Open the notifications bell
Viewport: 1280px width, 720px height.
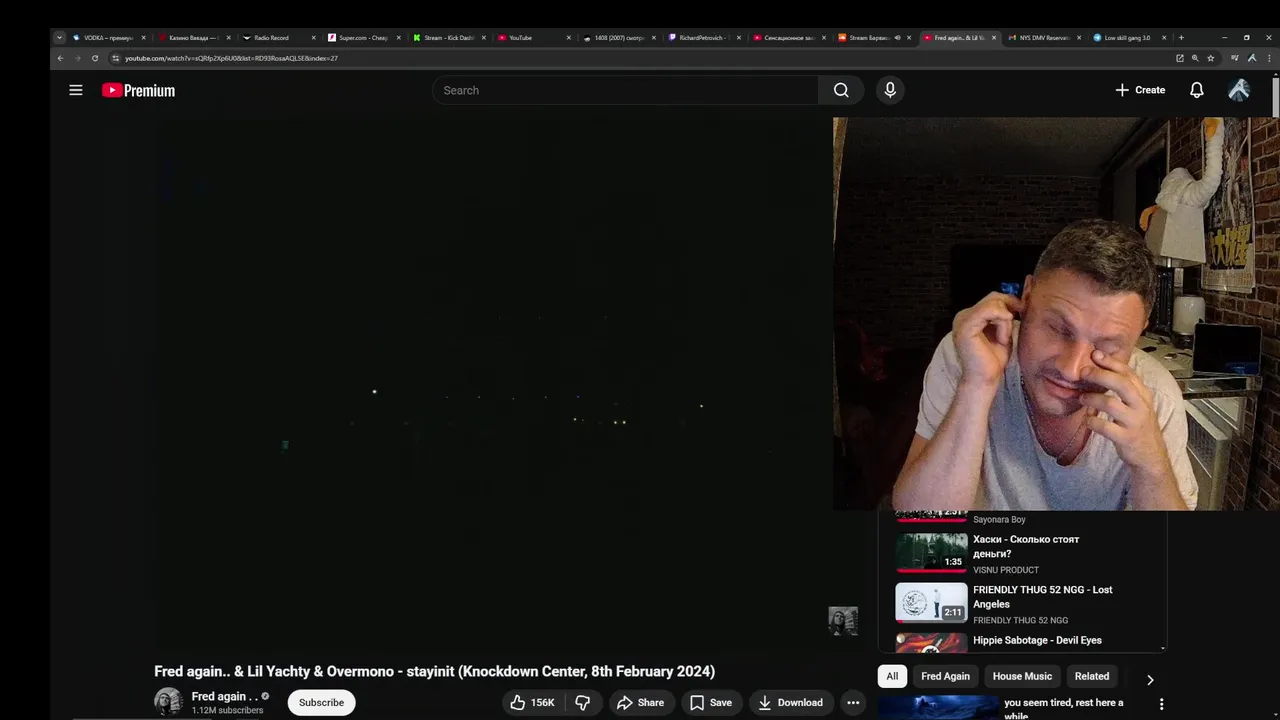click(1196, 90)
